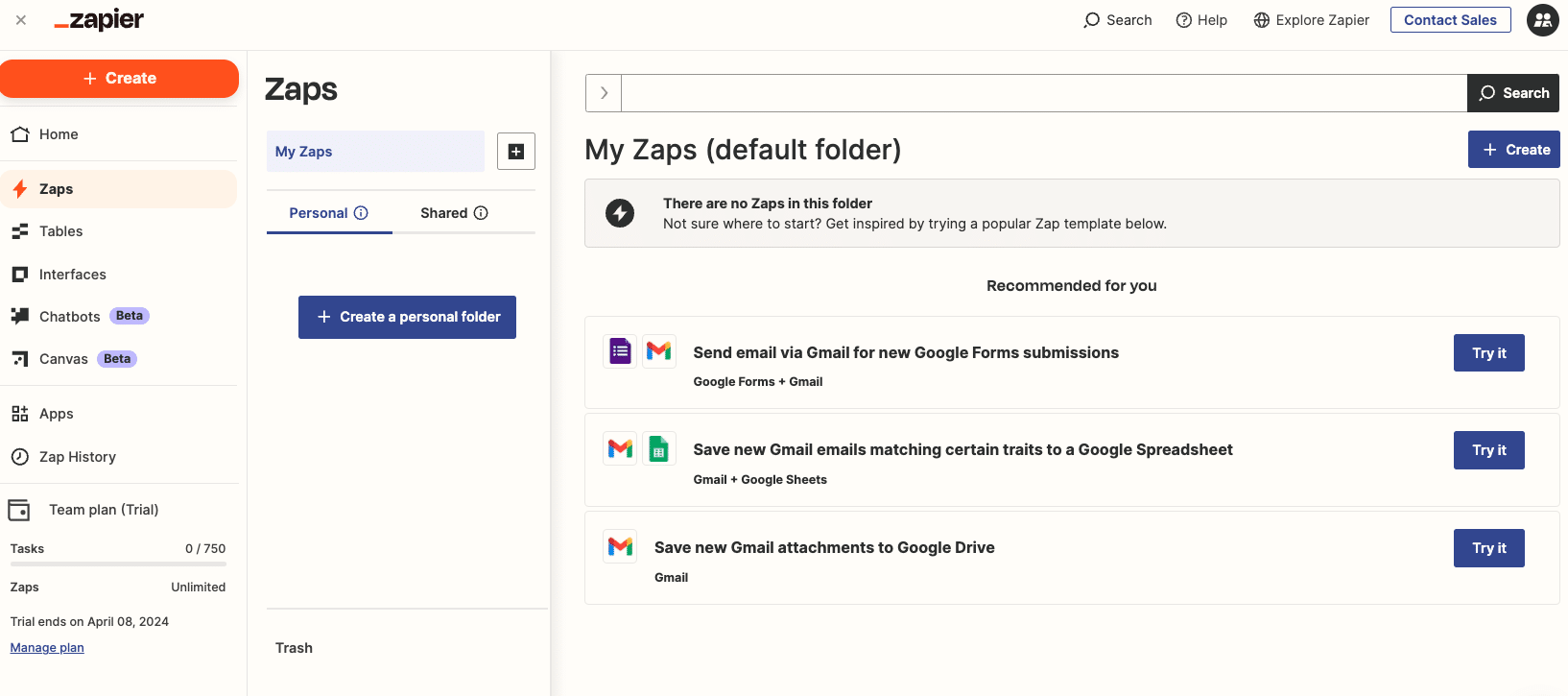Click the Interfaces icon
This screenshot has height=696, width=1568.
tap(19, 275)
